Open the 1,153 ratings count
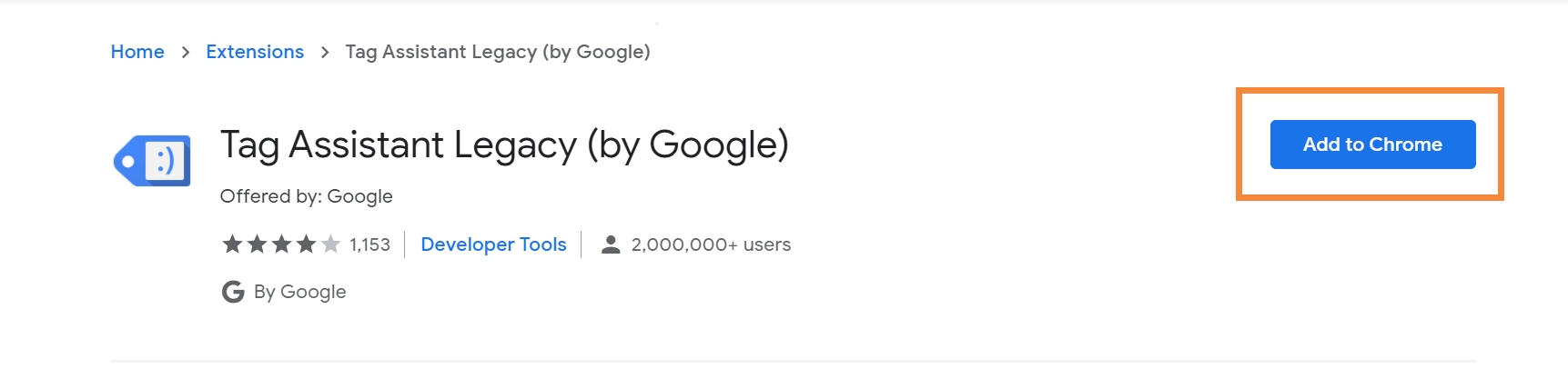Image resolution: width=1568 pixels, height=369 pixels. [369, 244]
